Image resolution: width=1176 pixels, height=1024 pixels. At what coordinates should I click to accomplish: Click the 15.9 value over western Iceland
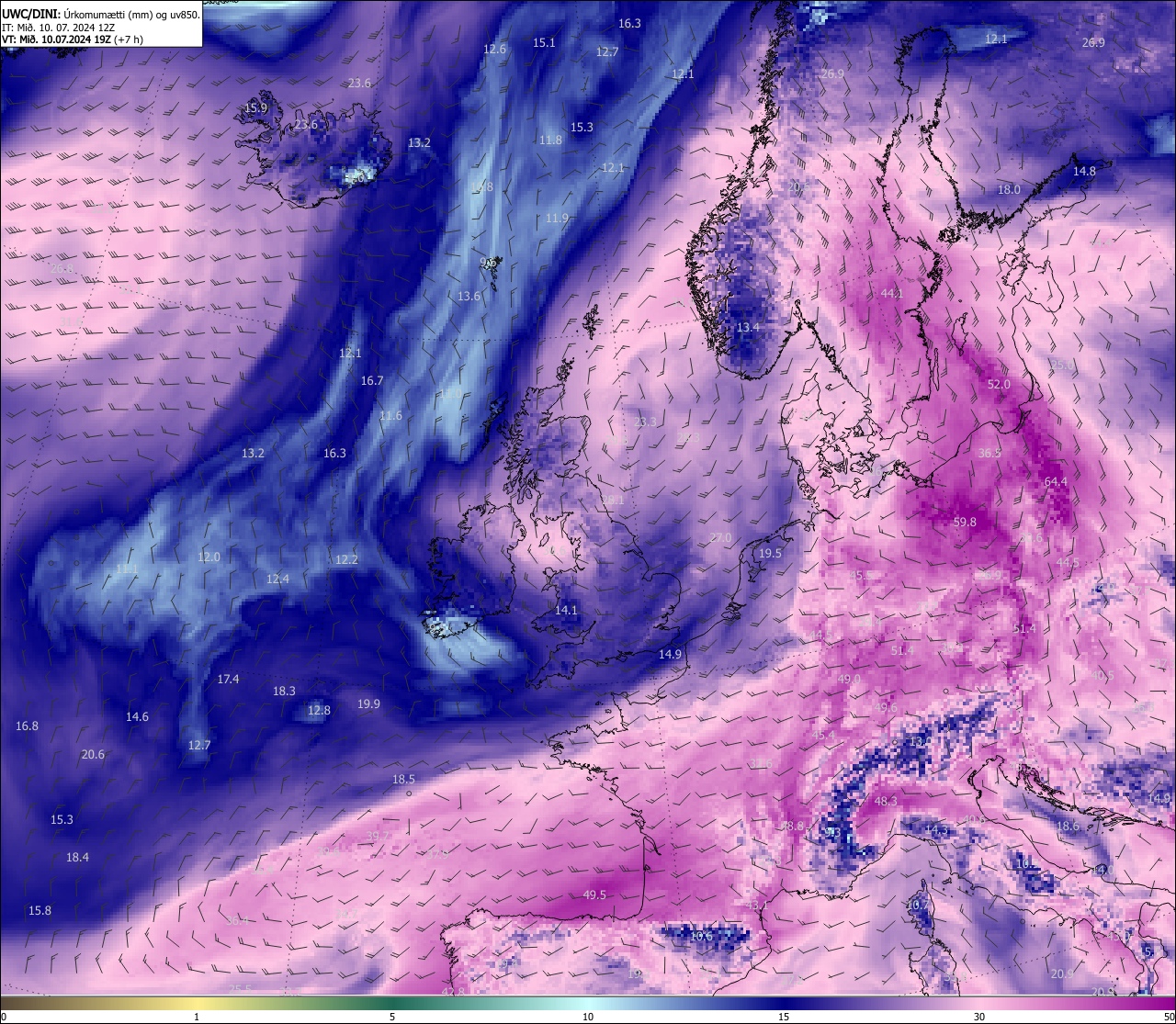255,107
